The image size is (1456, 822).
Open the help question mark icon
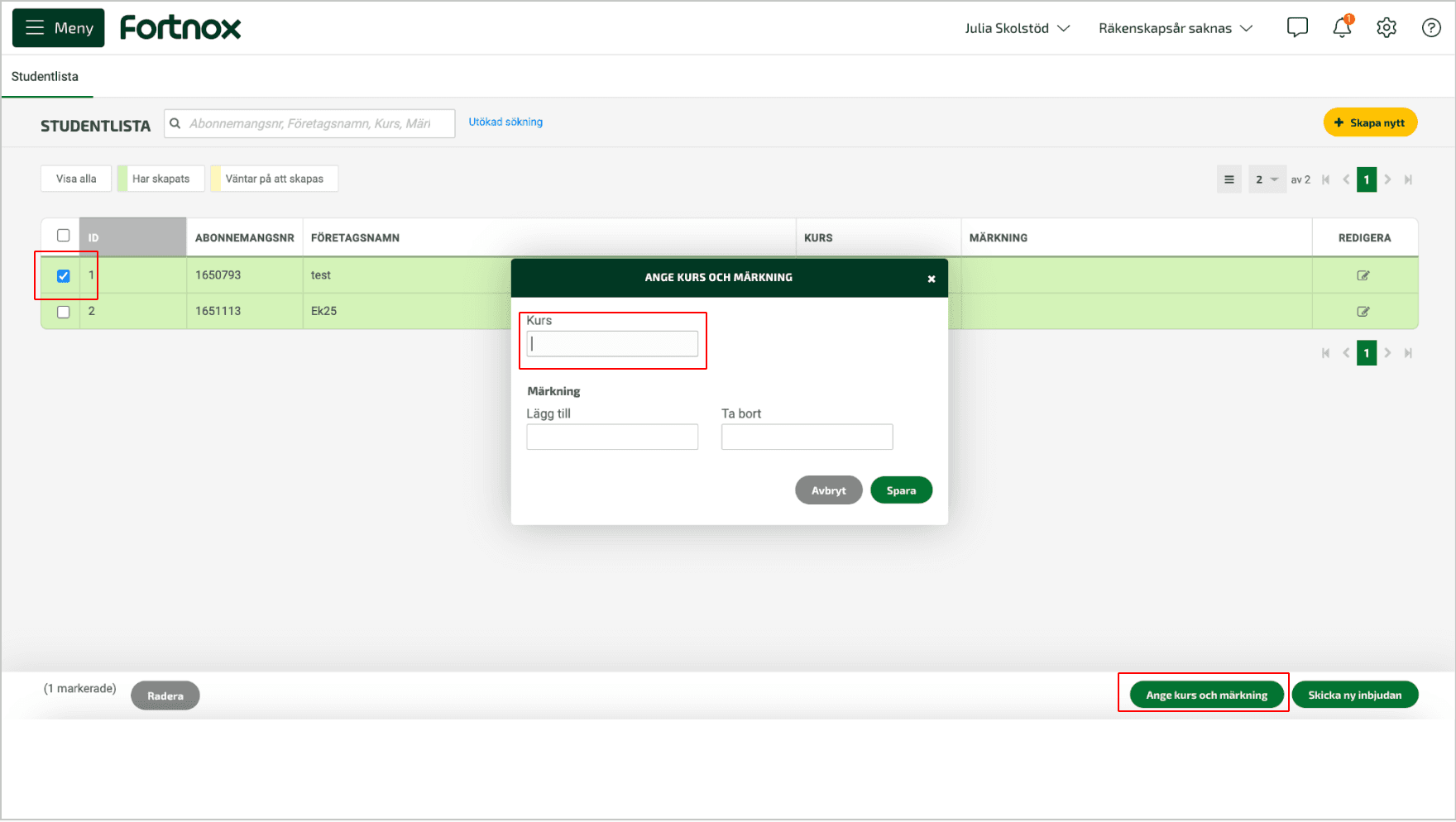pyautogui.click(x=1431, y=28)
